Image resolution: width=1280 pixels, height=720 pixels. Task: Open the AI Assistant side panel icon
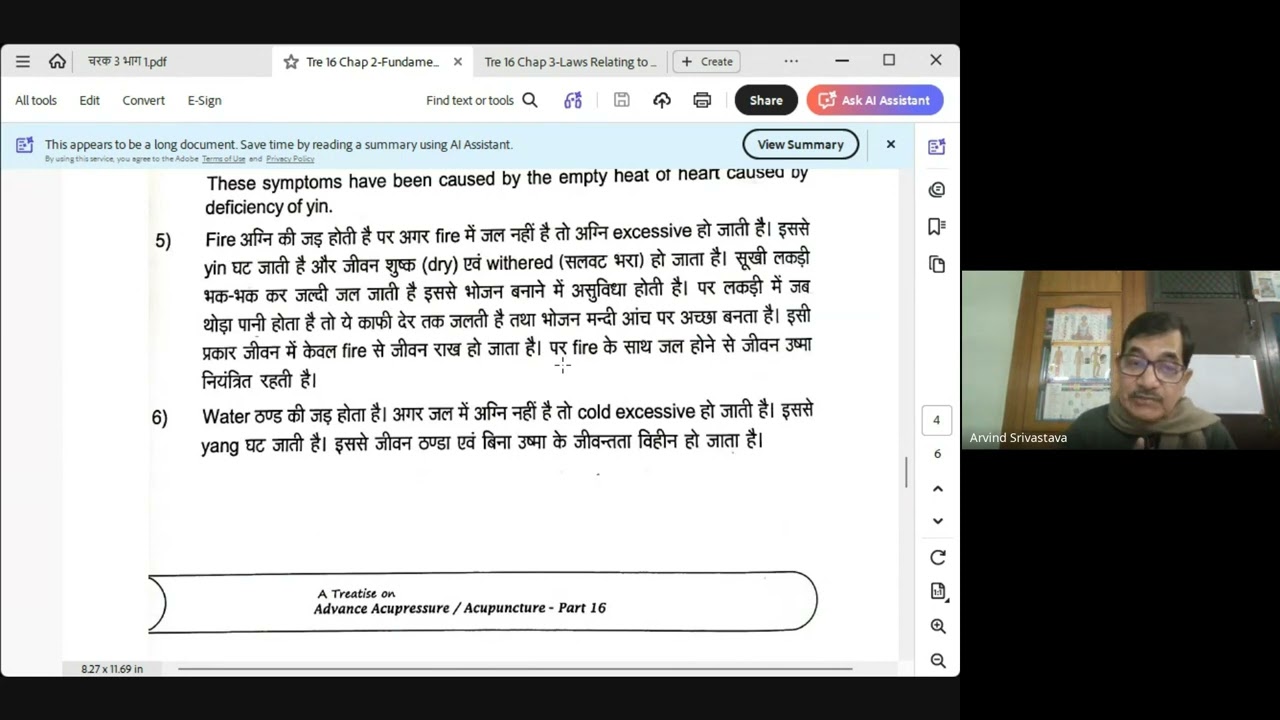click(937, 147)
